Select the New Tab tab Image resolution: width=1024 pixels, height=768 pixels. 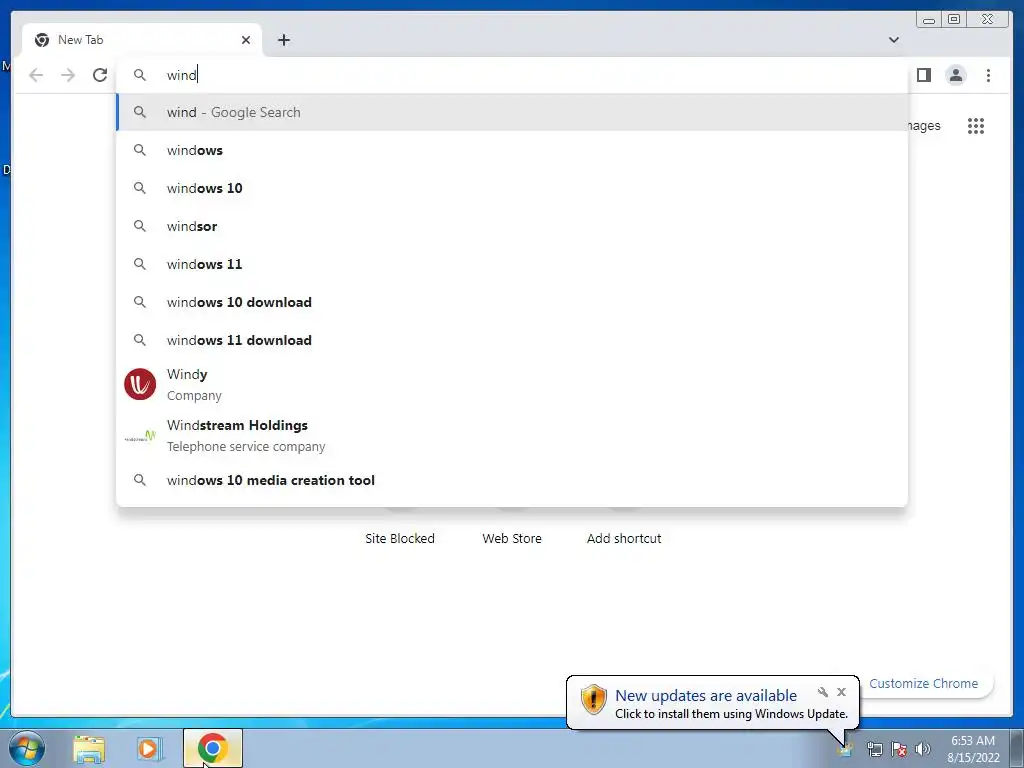[142, 40]
